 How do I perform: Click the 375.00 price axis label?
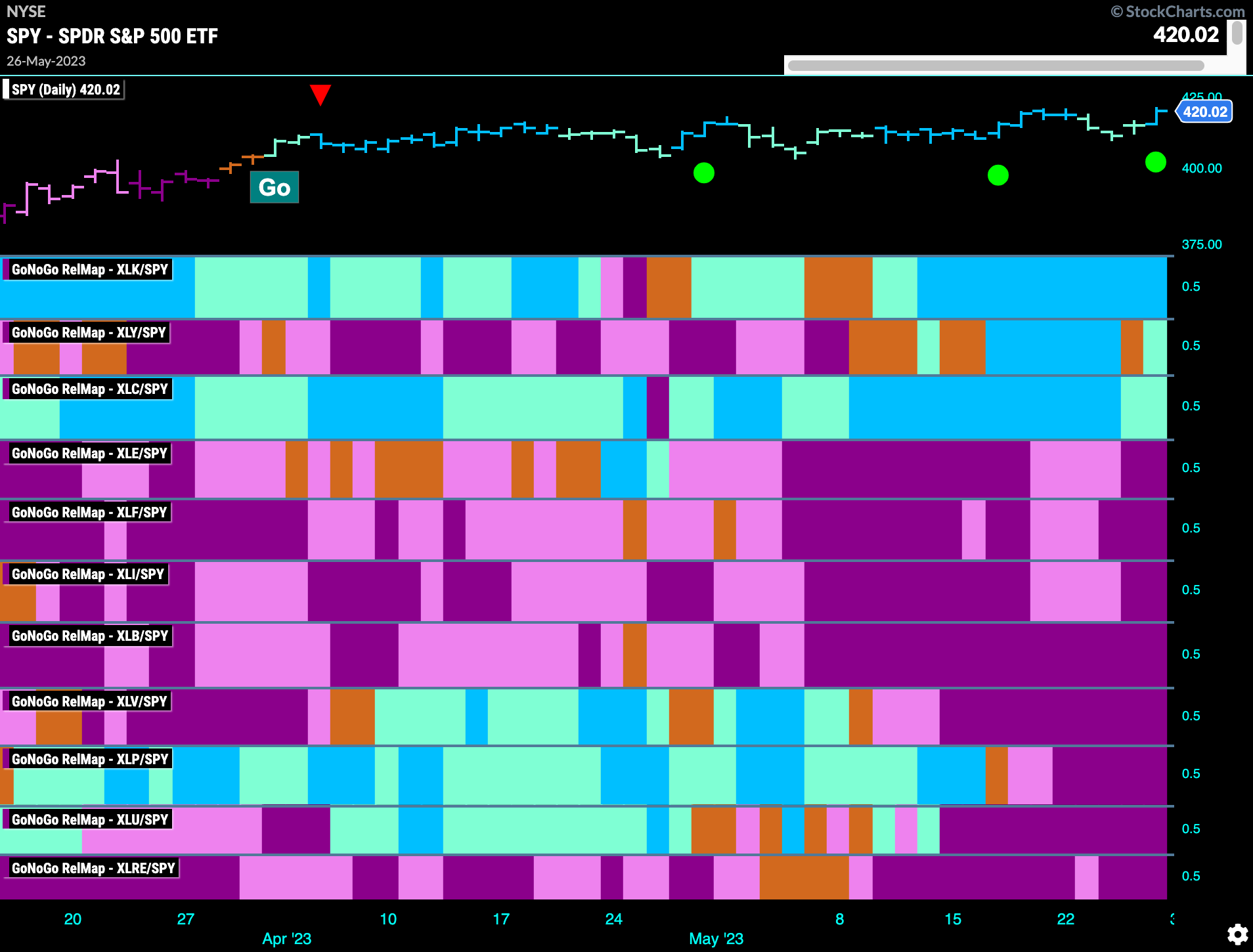click(1202, 244)
